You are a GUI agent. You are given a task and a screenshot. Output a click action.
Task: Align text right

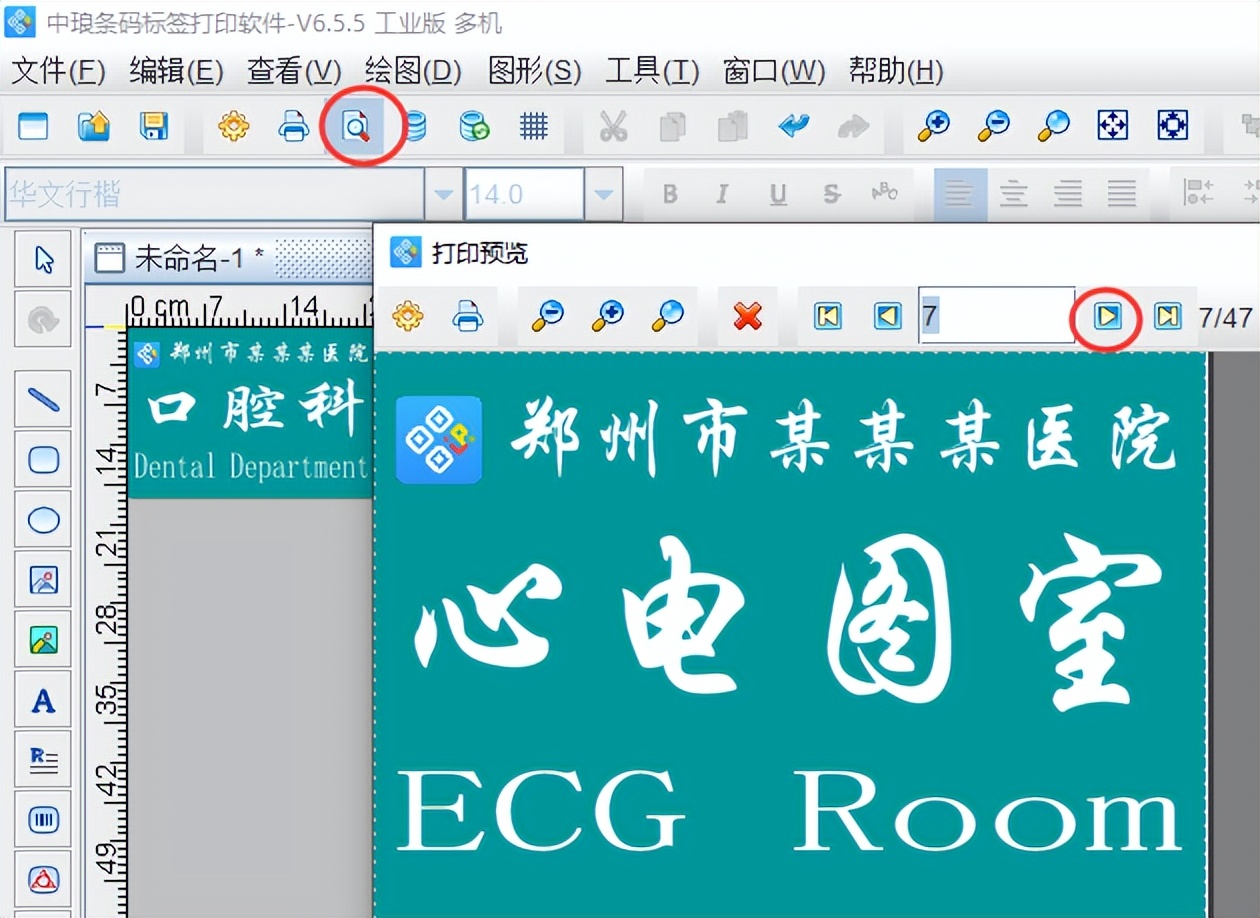(x=1068, y=194)
